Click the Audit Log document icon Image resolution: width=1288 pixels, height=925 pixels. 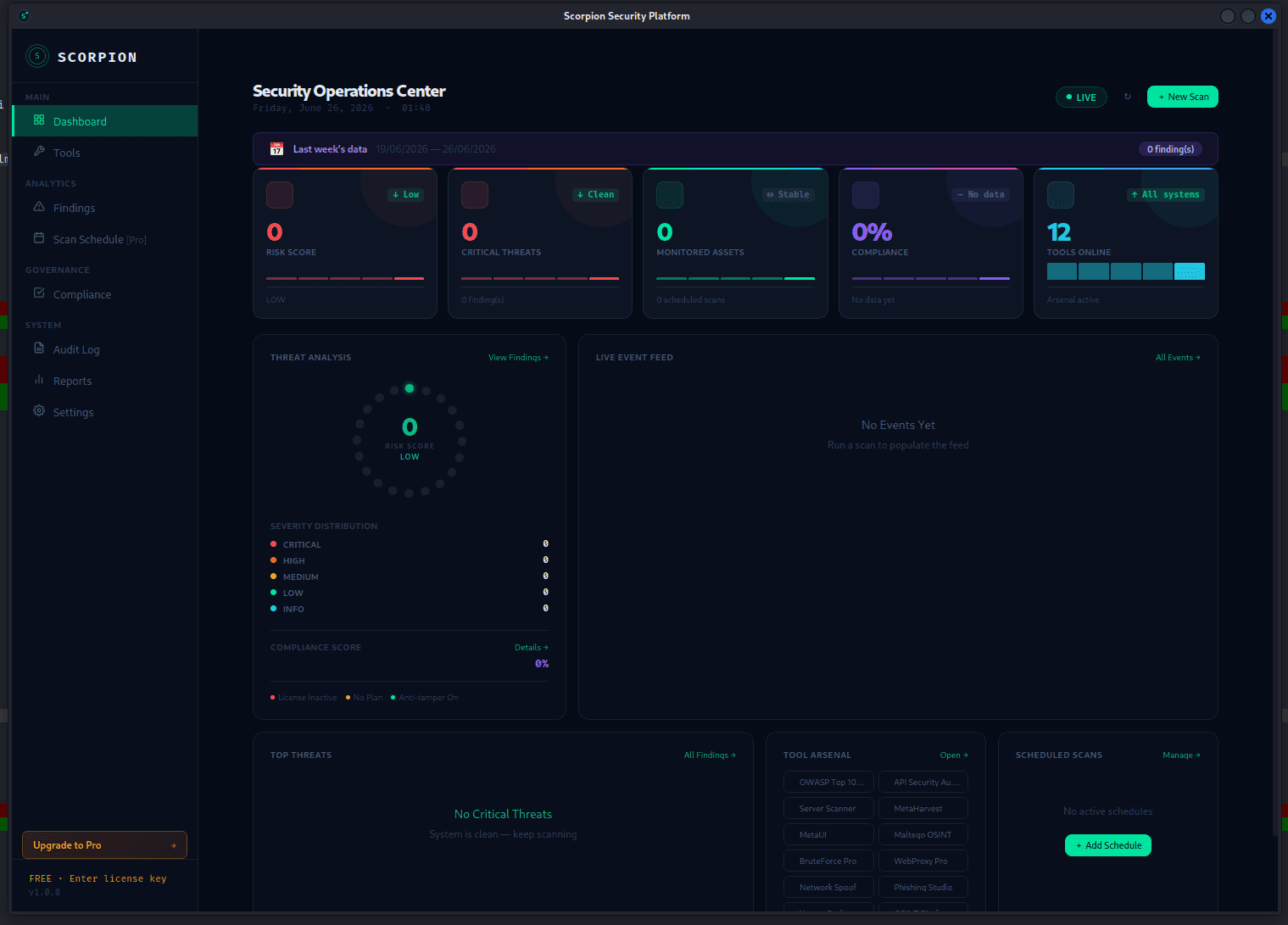coord(39,348)
